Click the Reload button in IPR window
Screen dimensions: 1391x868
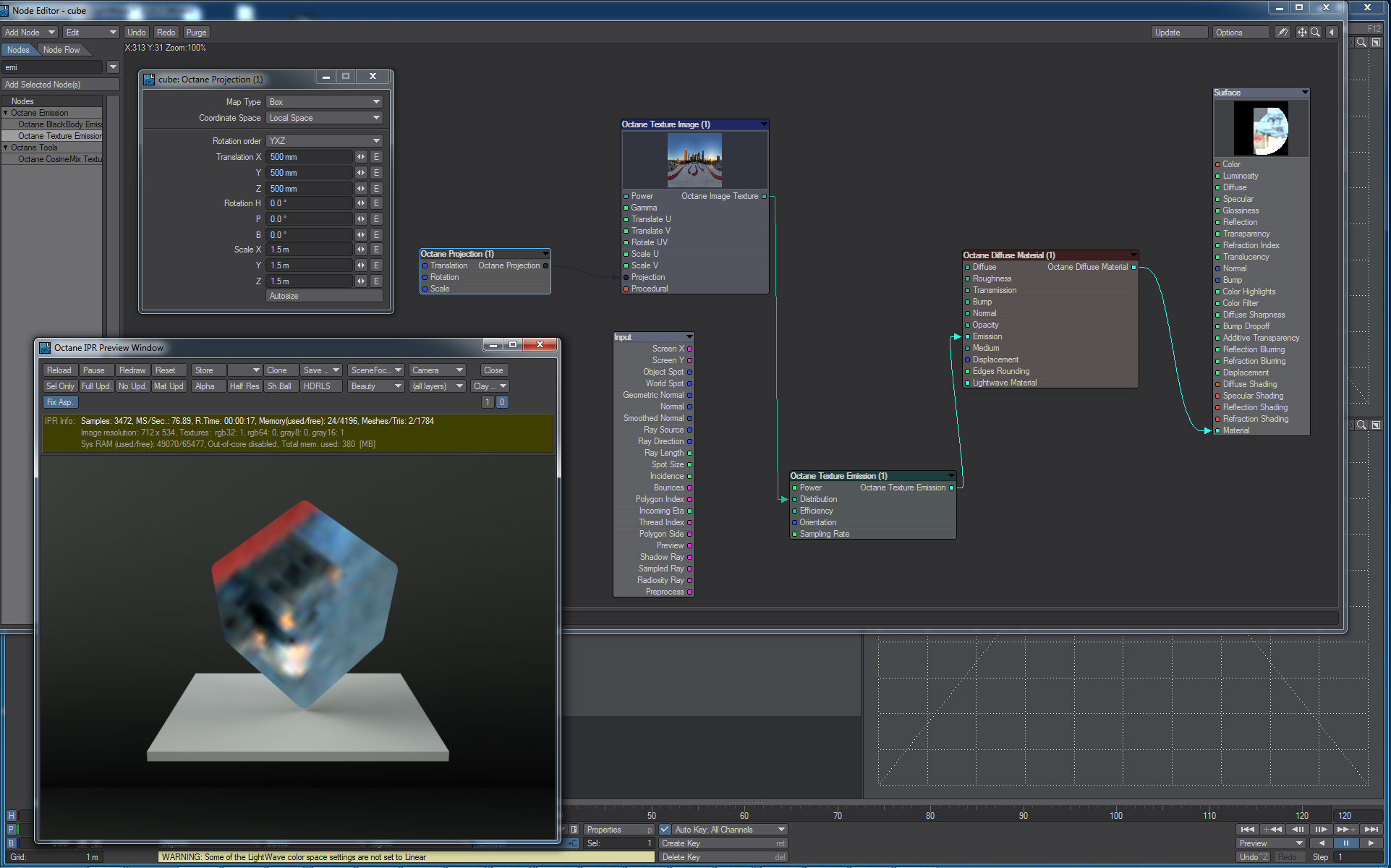coord(59,370)
